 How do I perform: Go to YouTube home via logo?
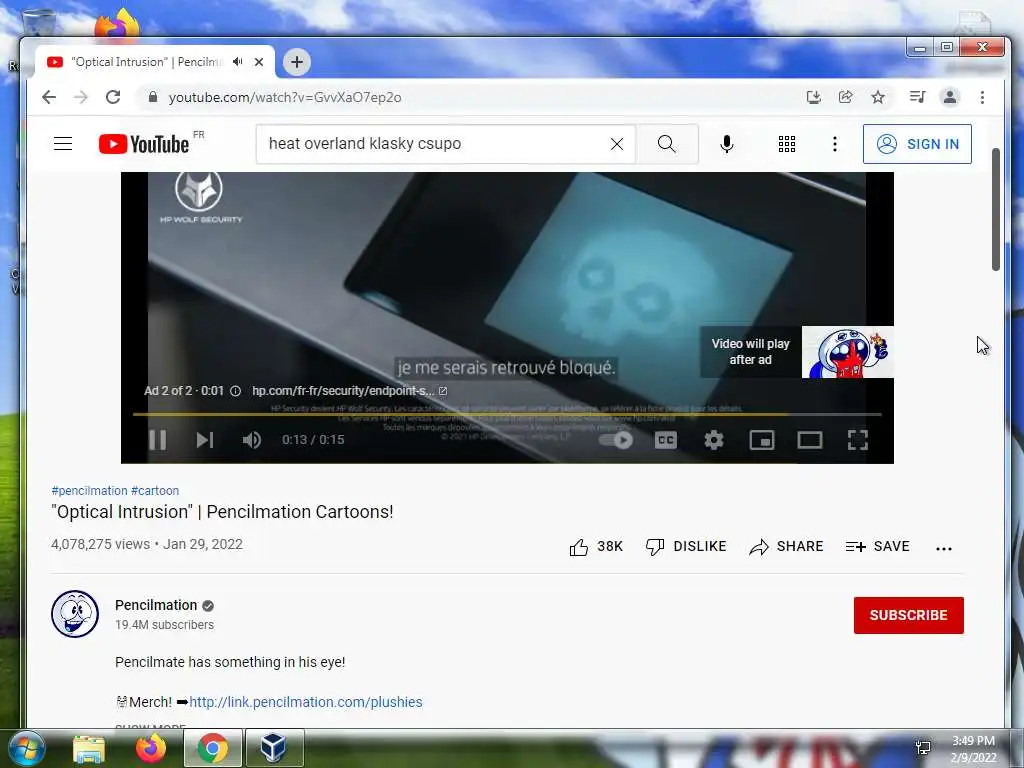[x=144, y=144]
